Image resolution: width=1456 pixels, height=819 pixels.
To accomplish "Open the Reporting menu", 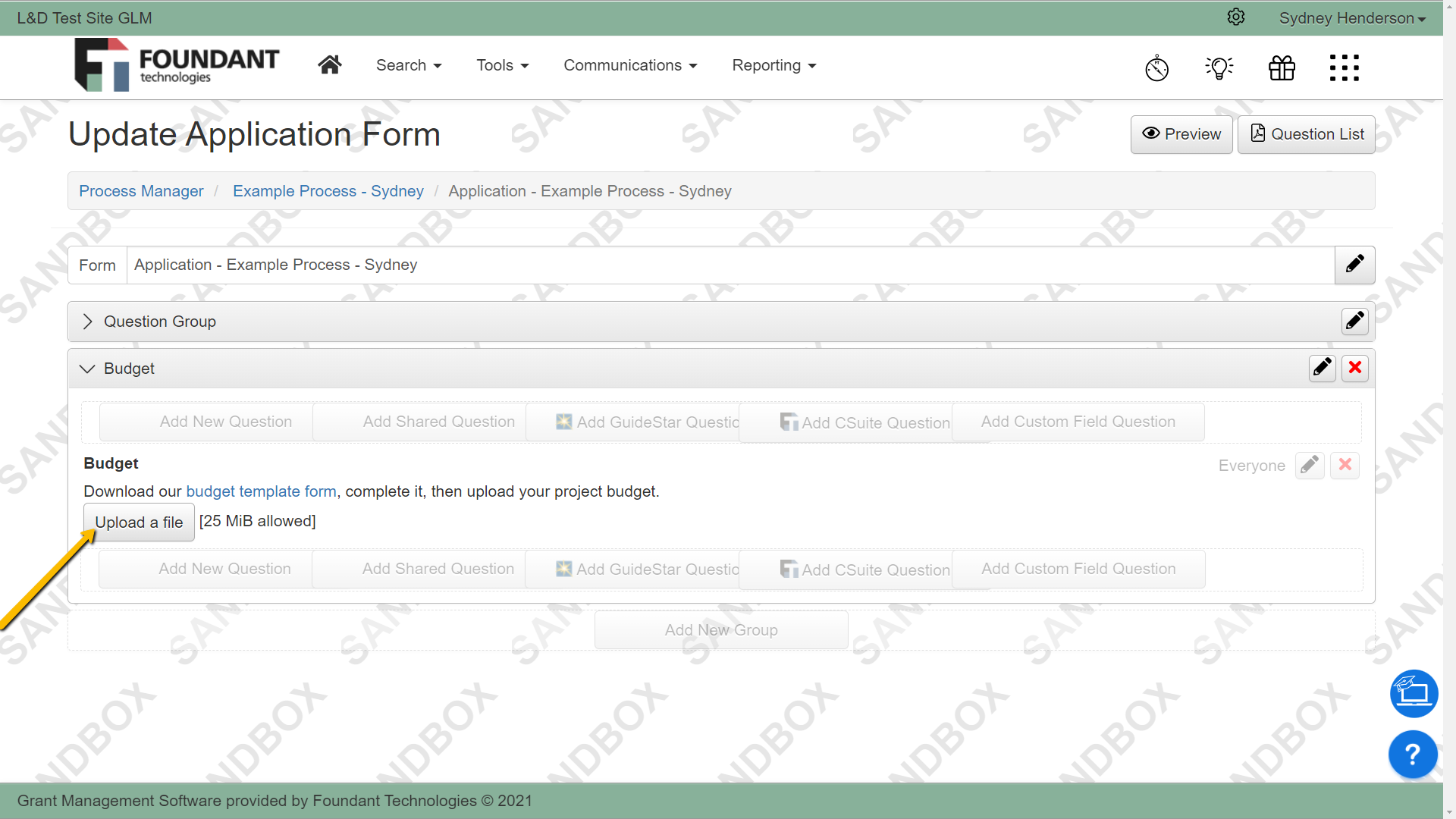I will pos(773,65).
